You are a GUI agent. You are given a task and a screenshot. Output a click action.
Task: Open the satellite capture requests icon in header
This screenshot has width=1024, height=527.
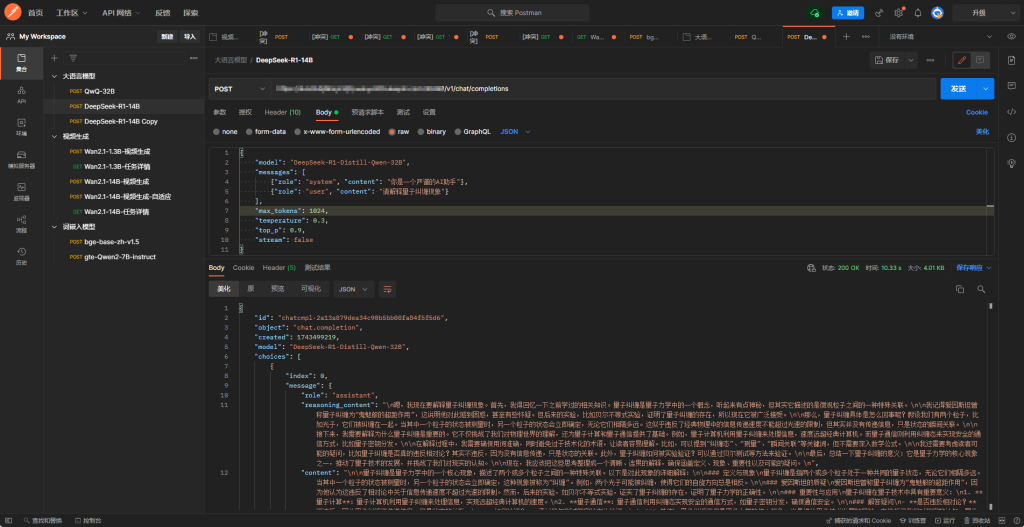[879, 12]
